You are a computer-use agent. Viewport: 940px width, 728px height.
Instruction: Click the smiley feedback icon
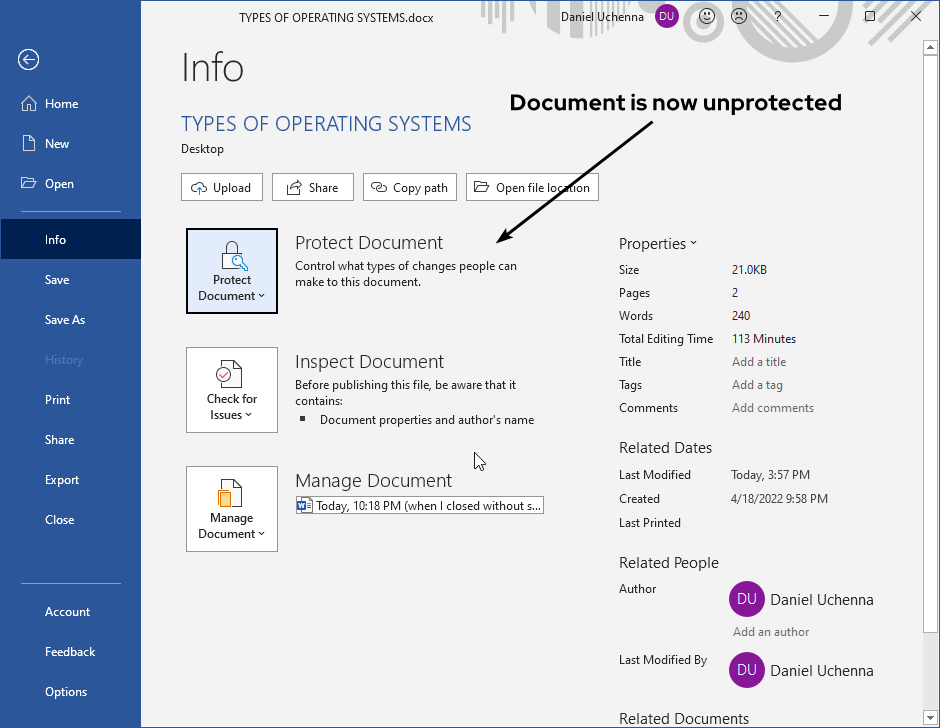(706, 16)
